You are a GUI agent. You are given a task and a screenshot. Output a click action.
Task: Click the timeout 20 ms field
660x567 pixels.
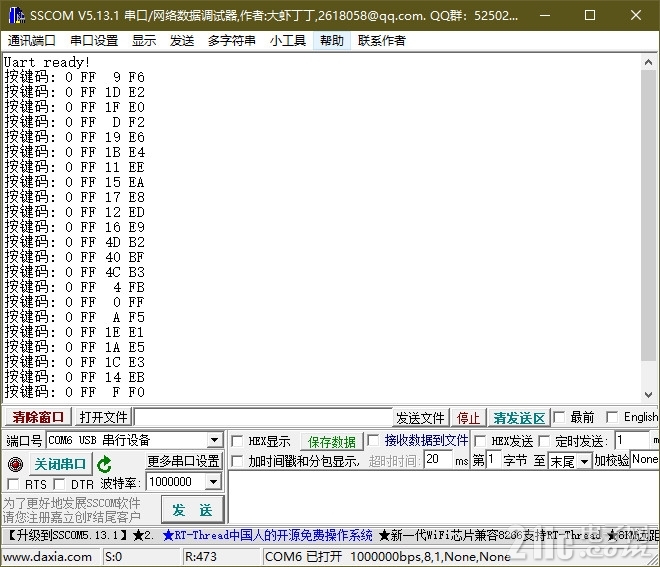coord(438,459)
